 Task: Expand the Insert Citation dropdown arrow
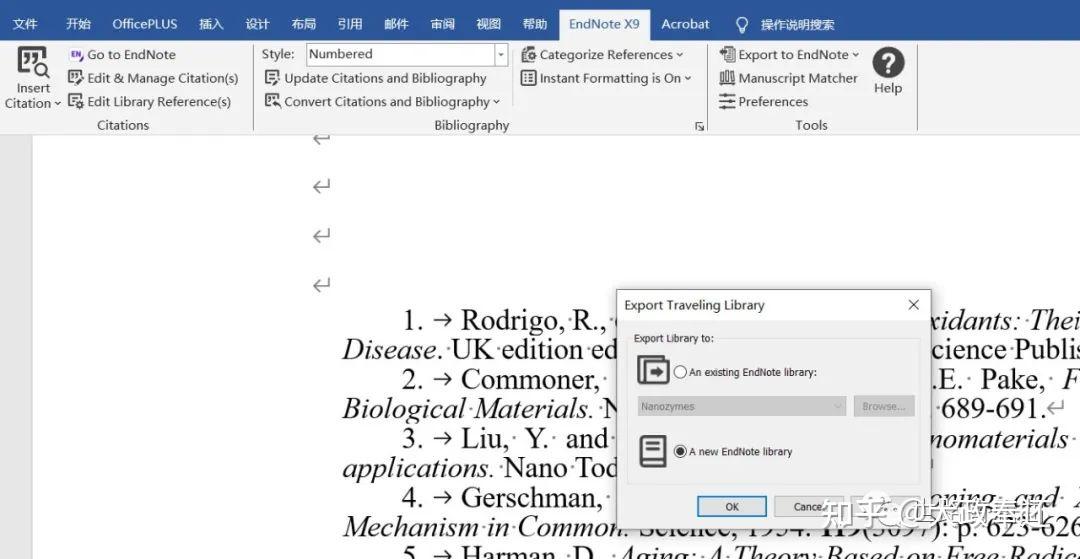57,104
